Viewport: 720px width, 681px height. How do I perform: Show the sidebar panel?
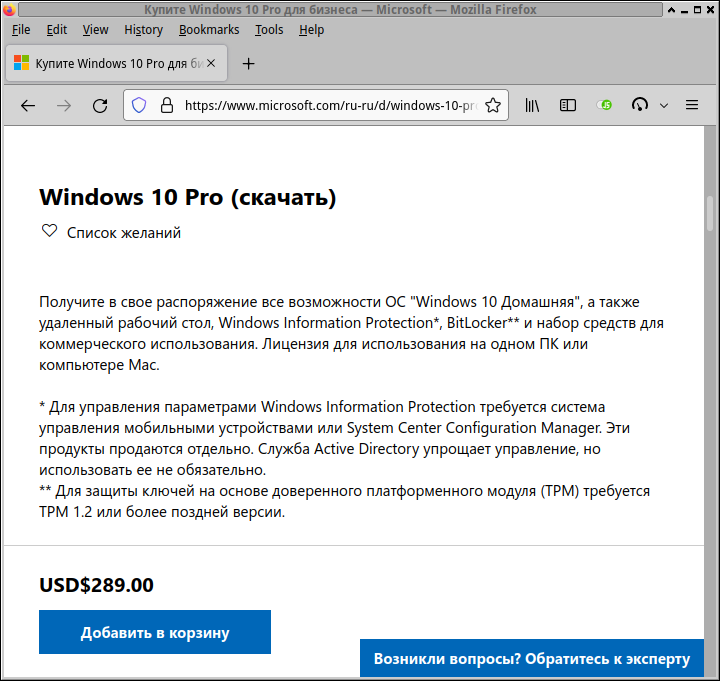point(568,106)
